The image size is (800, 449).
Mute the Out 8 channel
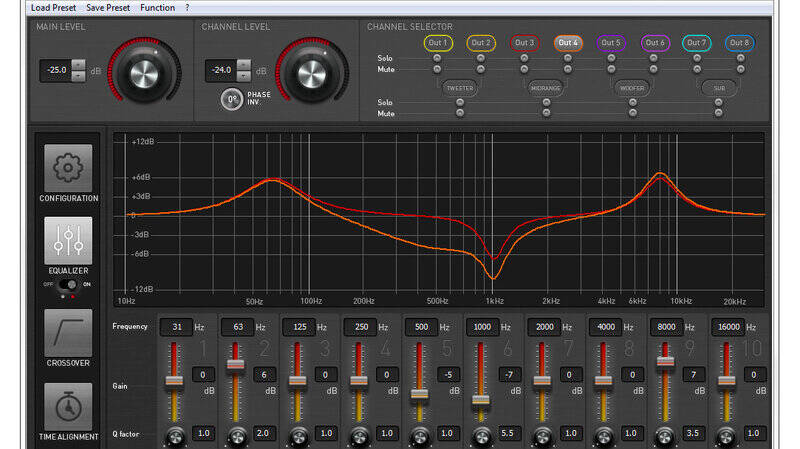(740, 69)
